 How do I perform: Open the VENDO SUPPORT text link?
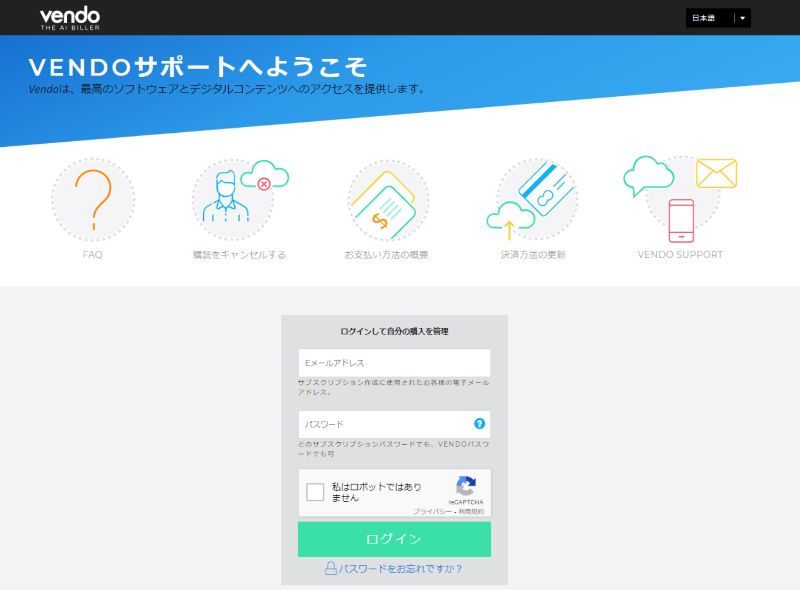point(680,255)
